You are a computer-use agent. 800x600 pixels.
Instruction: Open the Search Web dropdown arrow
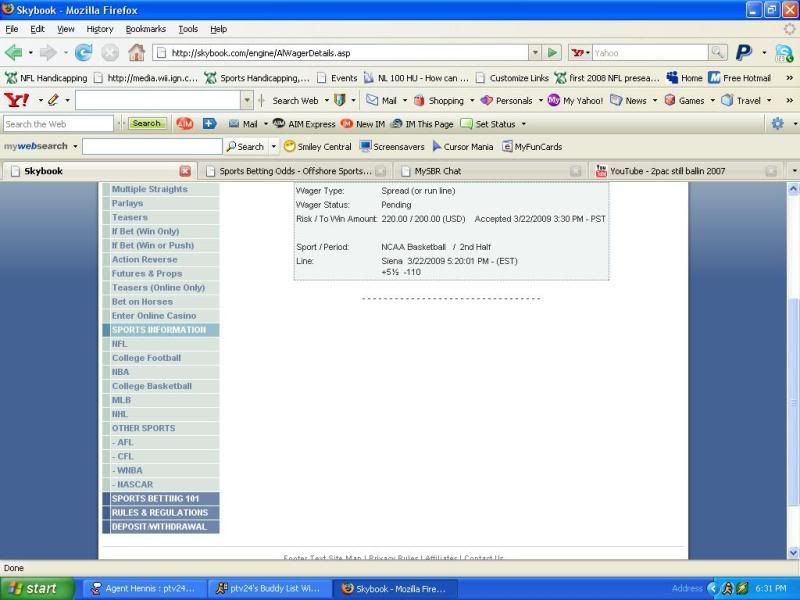point(327,101)
